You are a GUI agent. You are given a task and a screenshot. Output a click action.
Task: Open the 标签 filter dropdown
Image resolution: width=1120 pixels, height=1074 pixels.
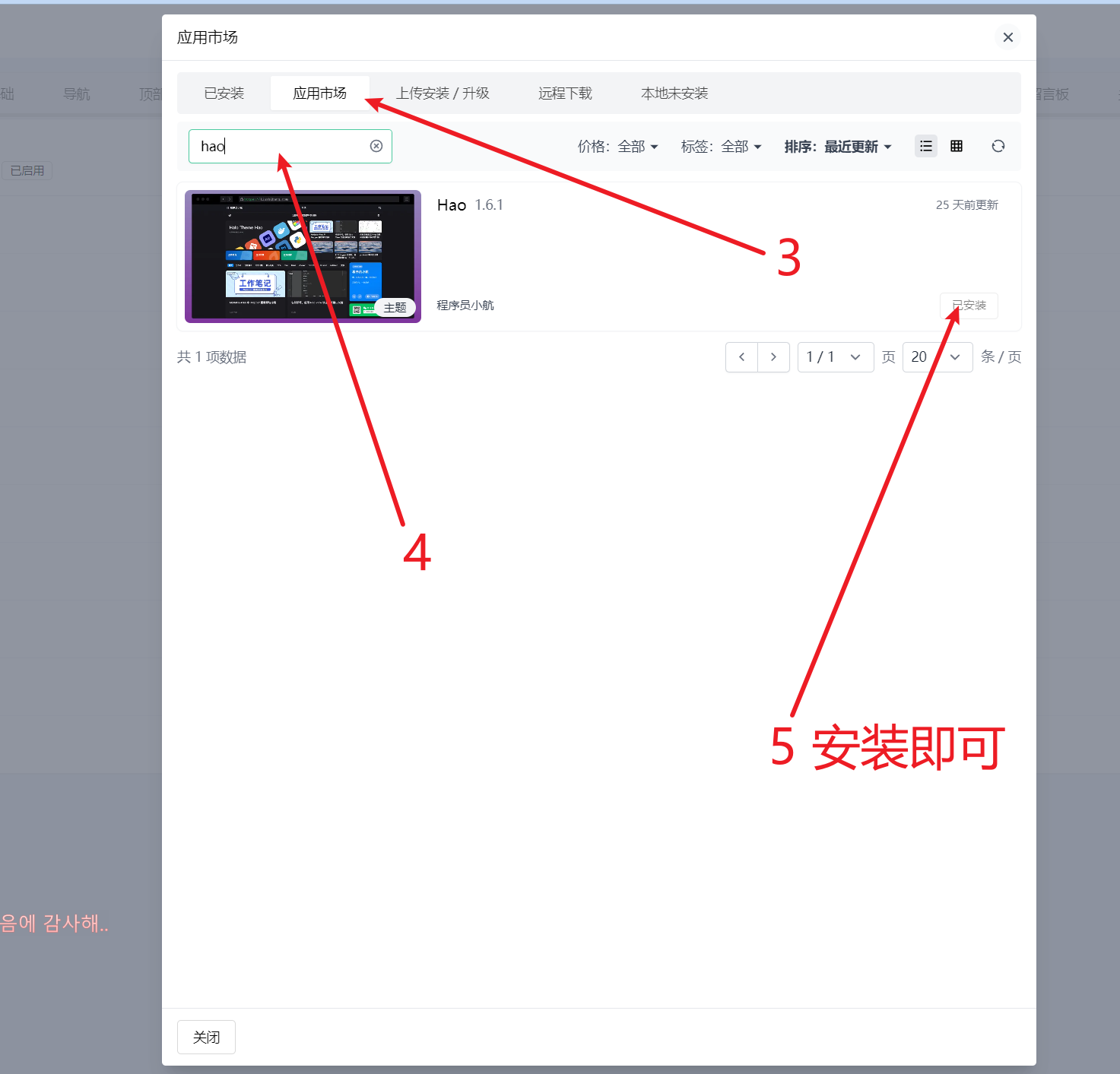point(721,147)
